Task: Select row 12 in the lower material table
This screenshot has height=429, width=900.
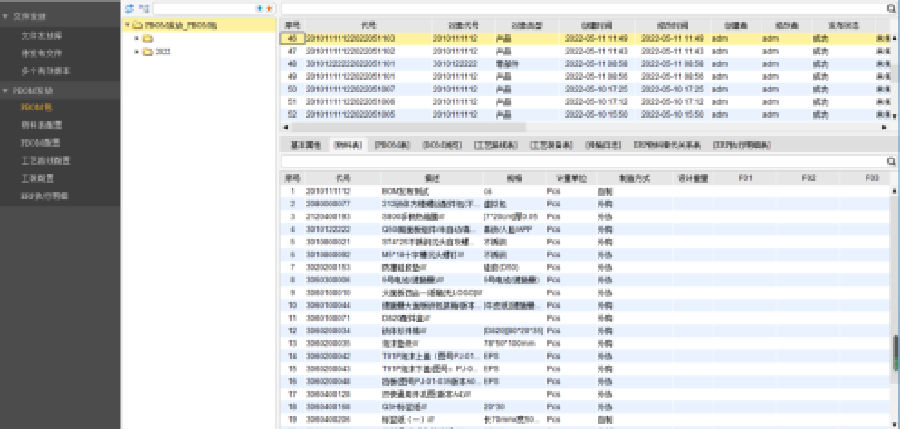Action: [585, 330]
